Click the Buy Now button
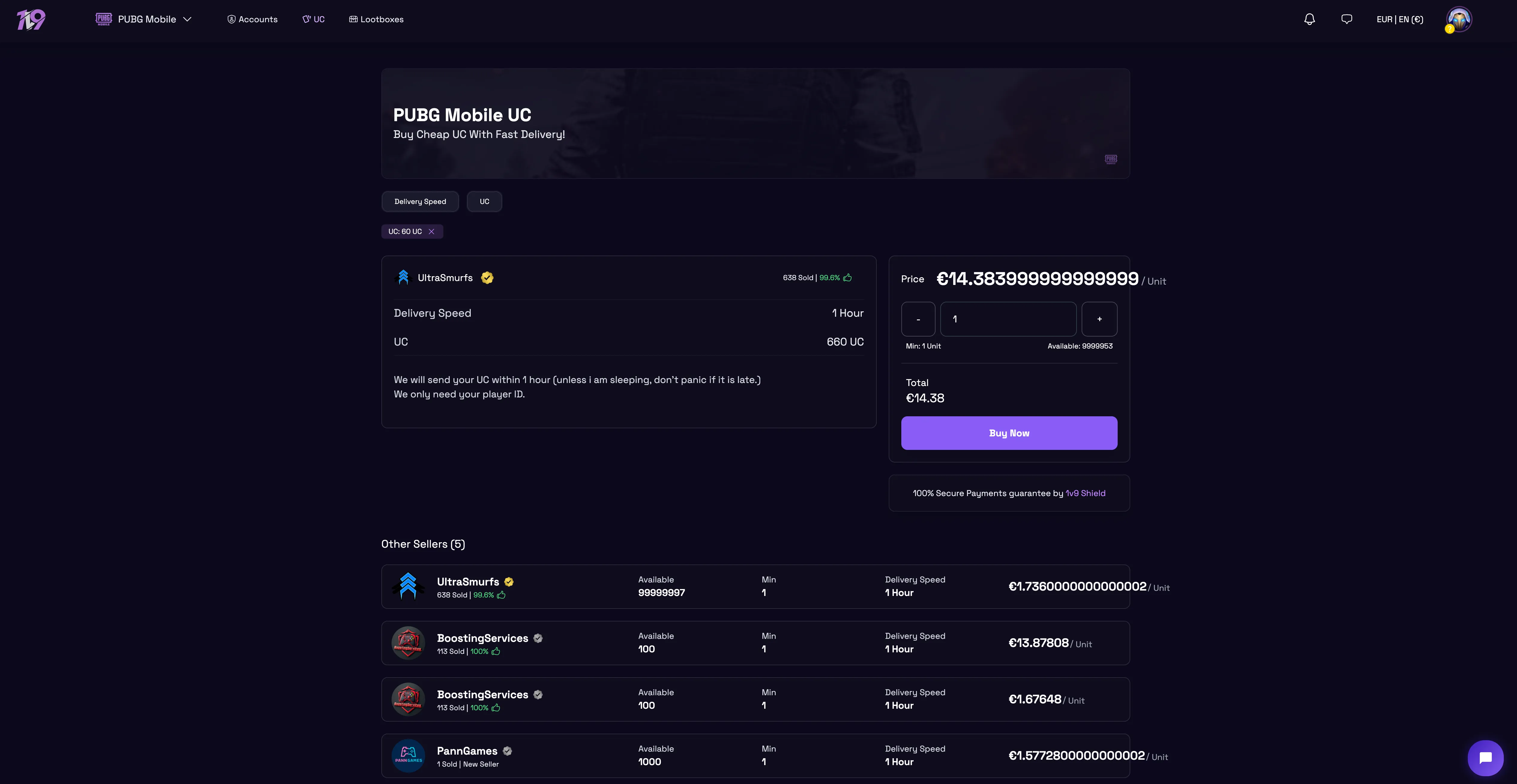Screen dimensions: 1517x784 pyautogui.click(x=1009, y=433)
